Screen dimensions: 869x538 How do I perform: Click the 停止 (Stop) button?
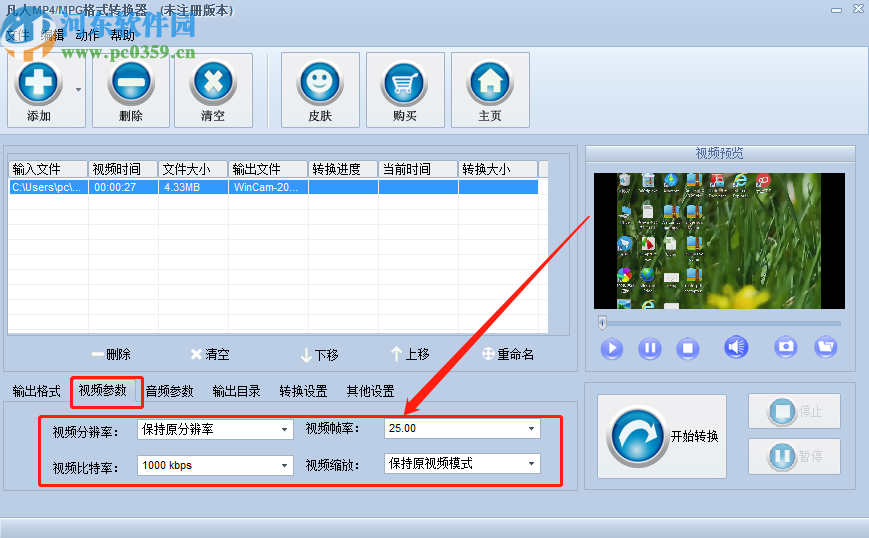coord(794,411)
